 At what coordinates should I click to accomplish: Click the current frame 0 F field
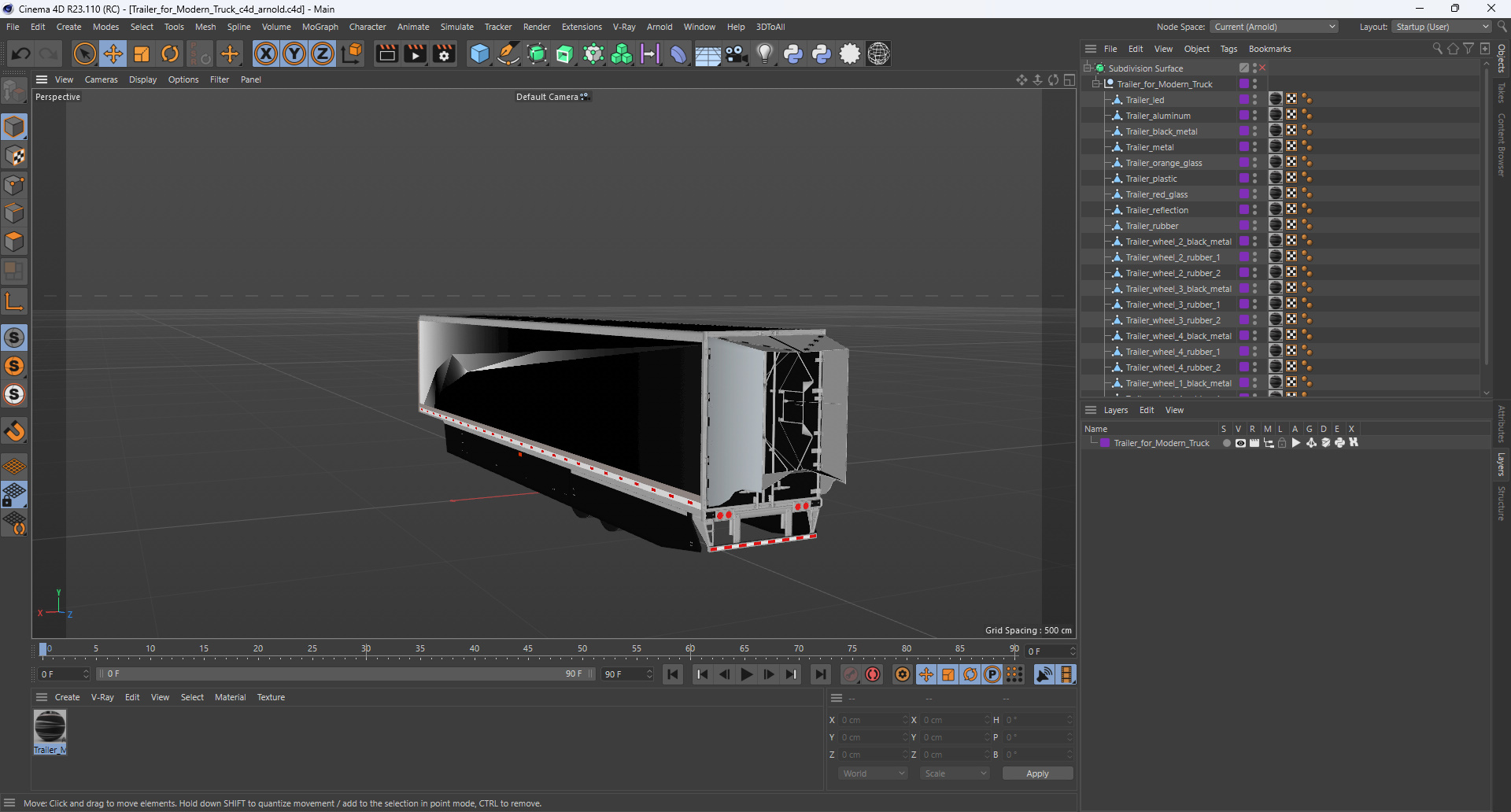click(1051, 651)
